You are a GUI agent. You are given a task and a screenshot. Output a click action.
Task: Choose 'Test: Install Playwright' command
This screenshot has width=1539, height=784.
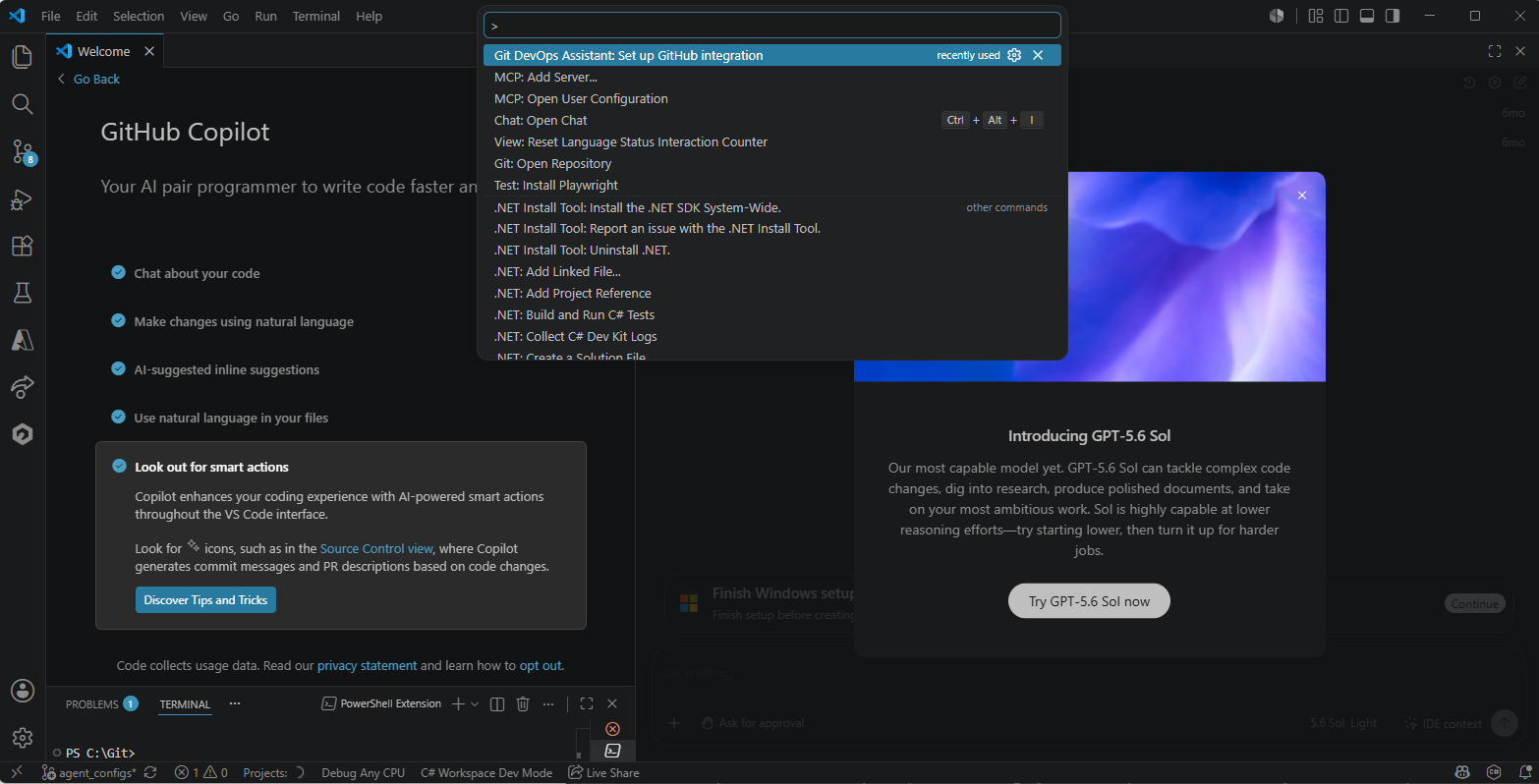click(x=772, y=185)
